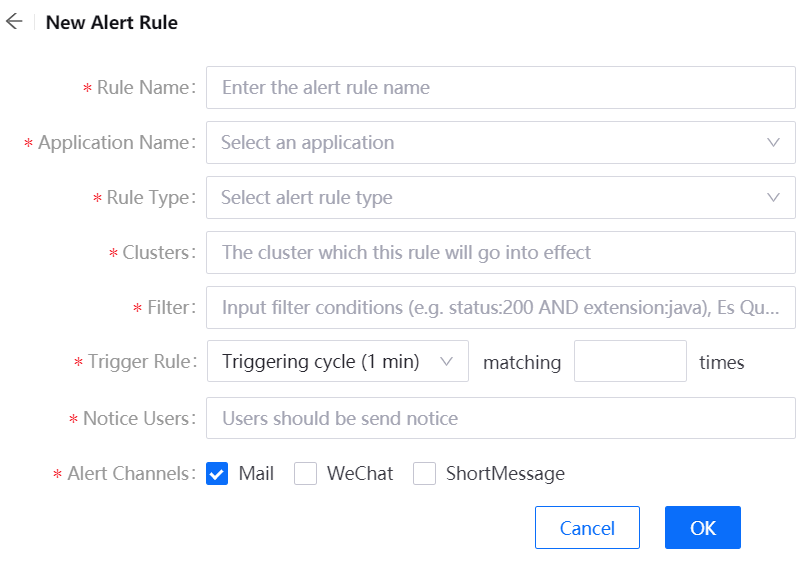Focus the Notice Users input
The image size is (812, 570).
pos(500,419)
